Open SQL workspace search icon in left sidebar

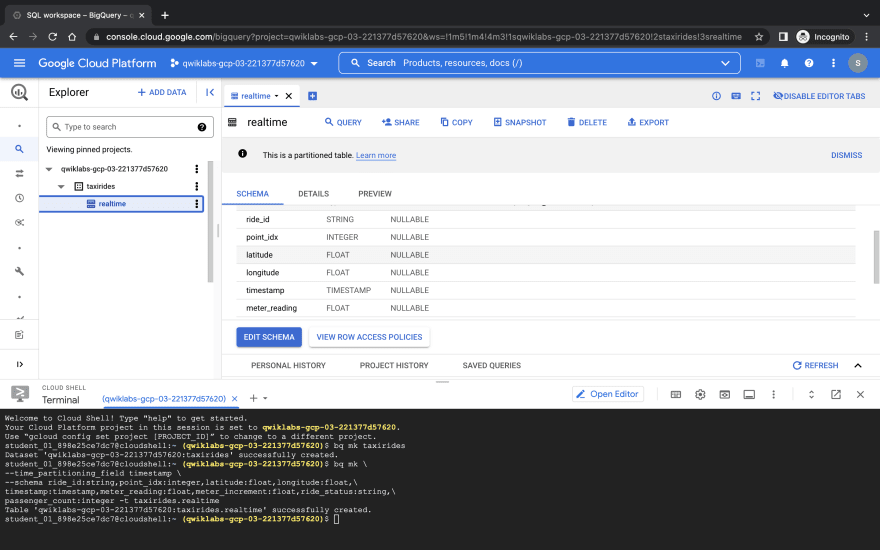point(19,149)
